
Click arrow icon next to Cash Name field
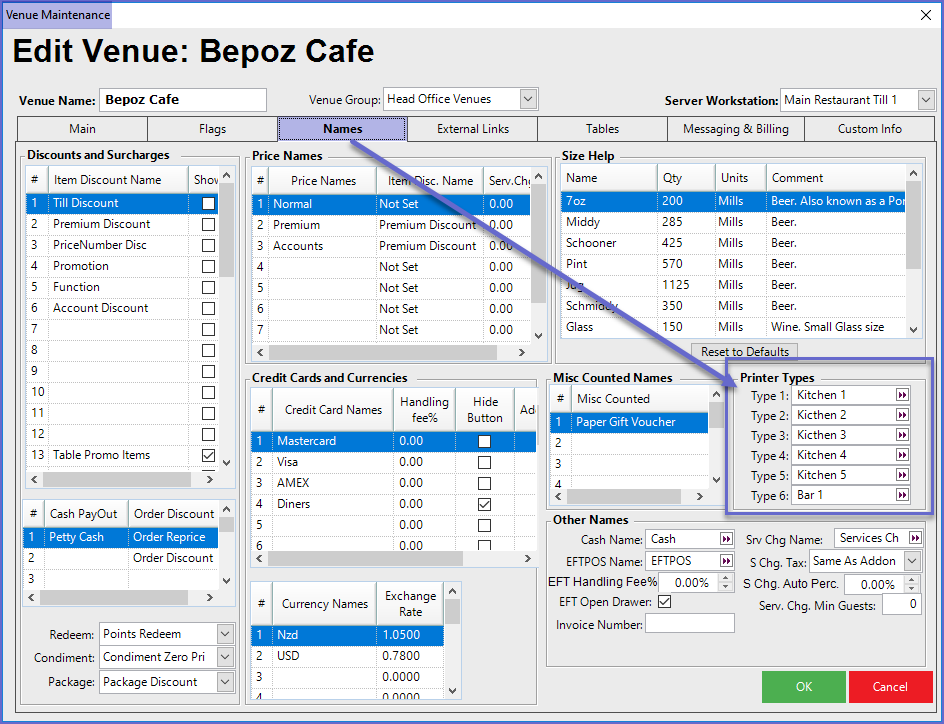725,540
